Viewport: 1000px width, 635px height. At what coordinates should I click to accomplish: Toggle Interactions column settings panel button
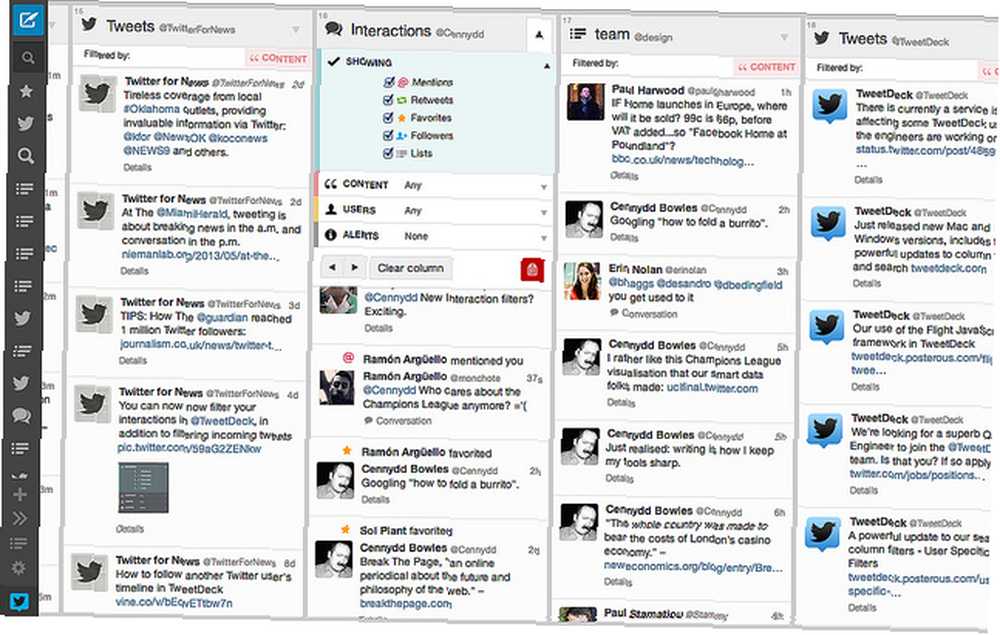click(x=540, y=34)
